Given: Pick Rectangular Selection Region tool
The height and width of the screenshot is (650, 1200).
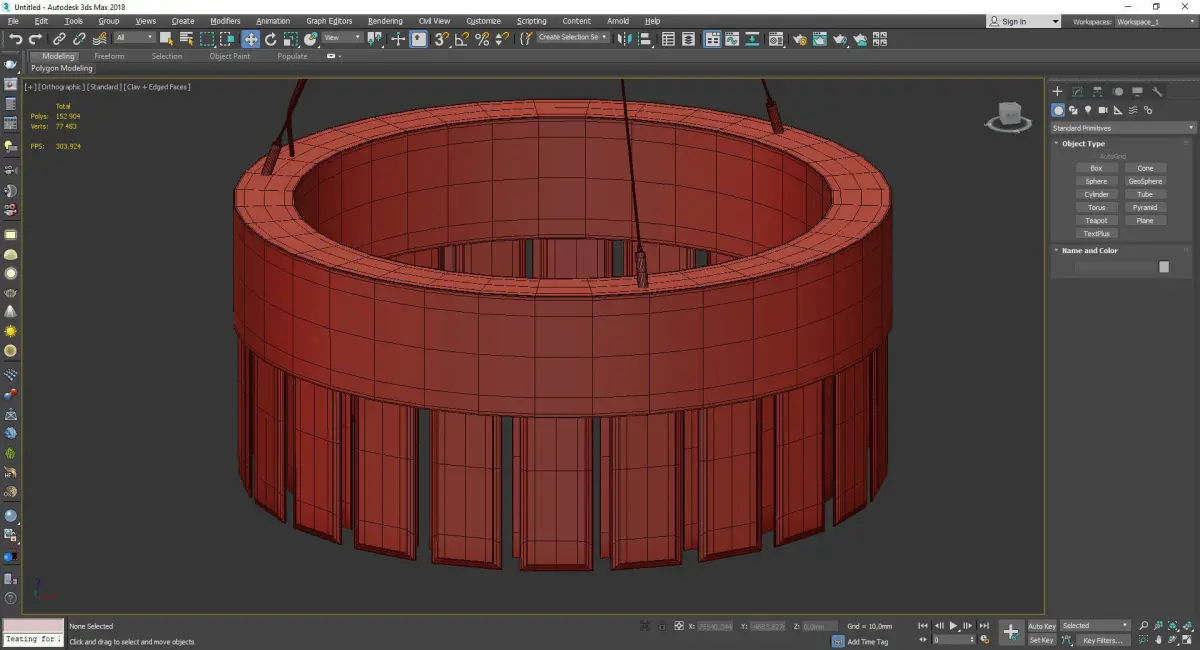Looking at the screenshot, I should (x=207, y=39).
